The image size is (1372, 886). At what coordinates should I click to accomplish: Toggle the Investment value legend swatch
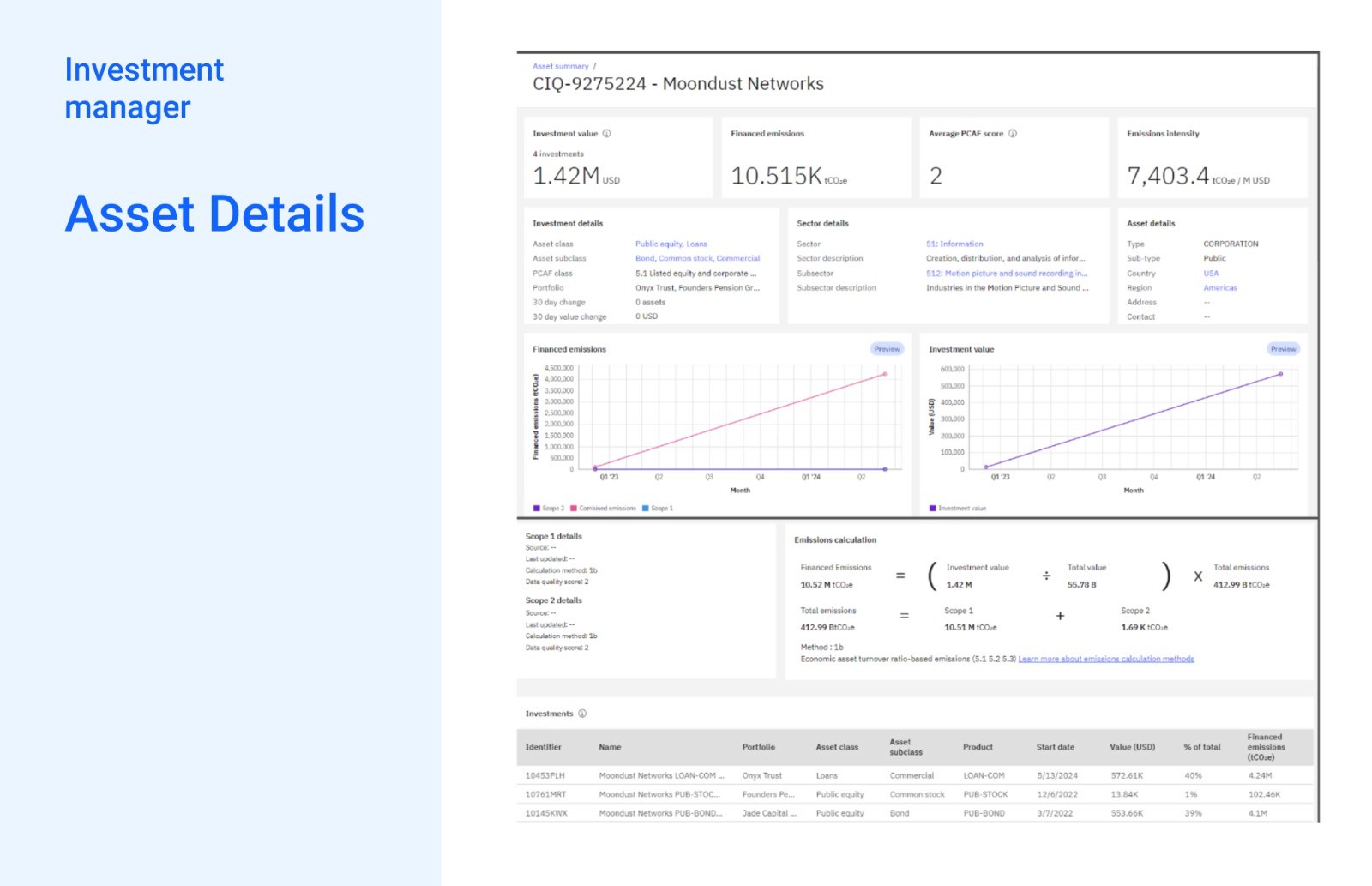933,509
